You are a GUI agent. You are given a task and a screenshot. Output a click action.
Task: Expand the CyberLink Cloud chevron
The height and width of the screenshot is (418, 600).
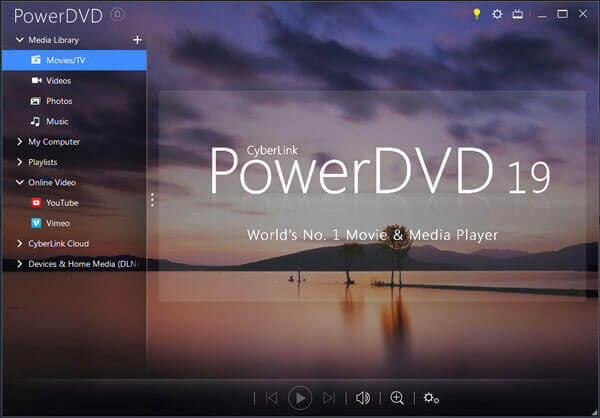[20, 243]
